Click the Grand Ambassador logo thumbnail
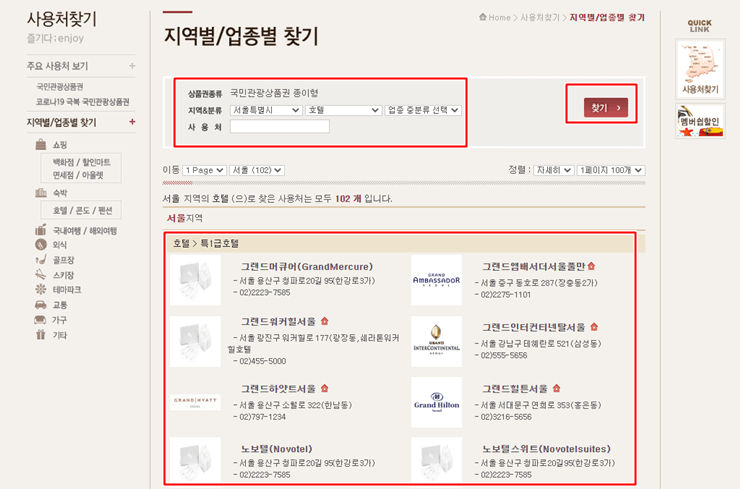 (437, 280)
